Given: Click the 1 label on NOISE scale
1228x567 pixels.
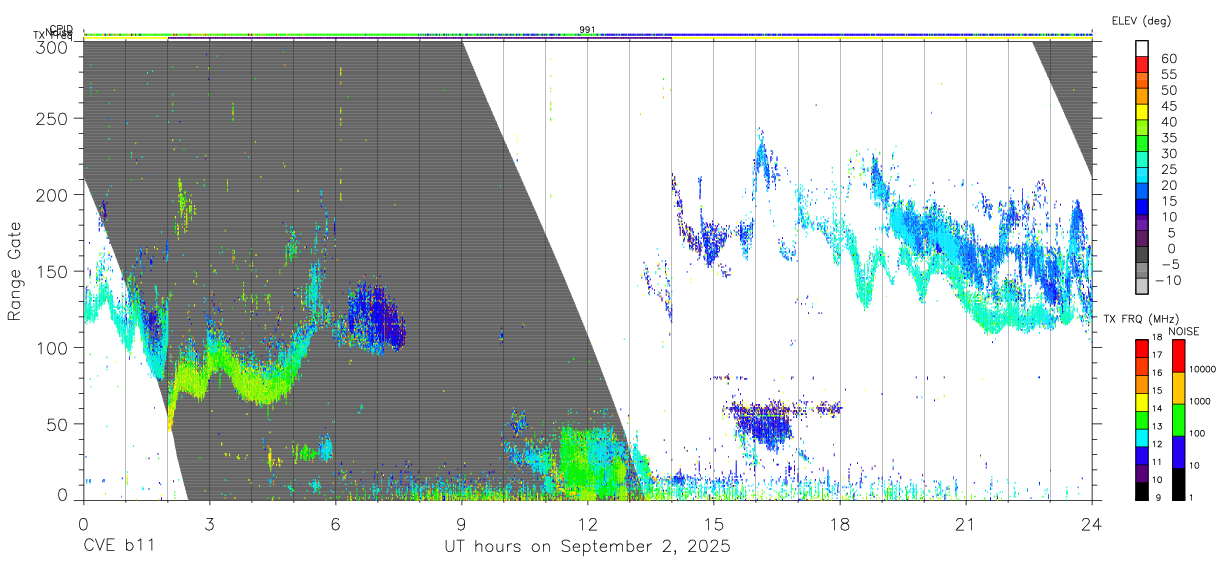Looking at the screenshot, I should point(1191,498).
